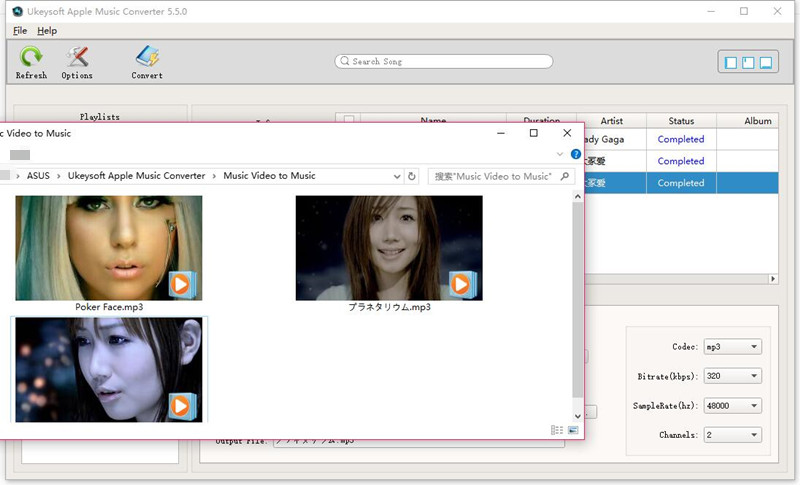800x485 pixels.
Task: Click the Poker Face.mp3 file name
Action: click(x=109, y=307)
